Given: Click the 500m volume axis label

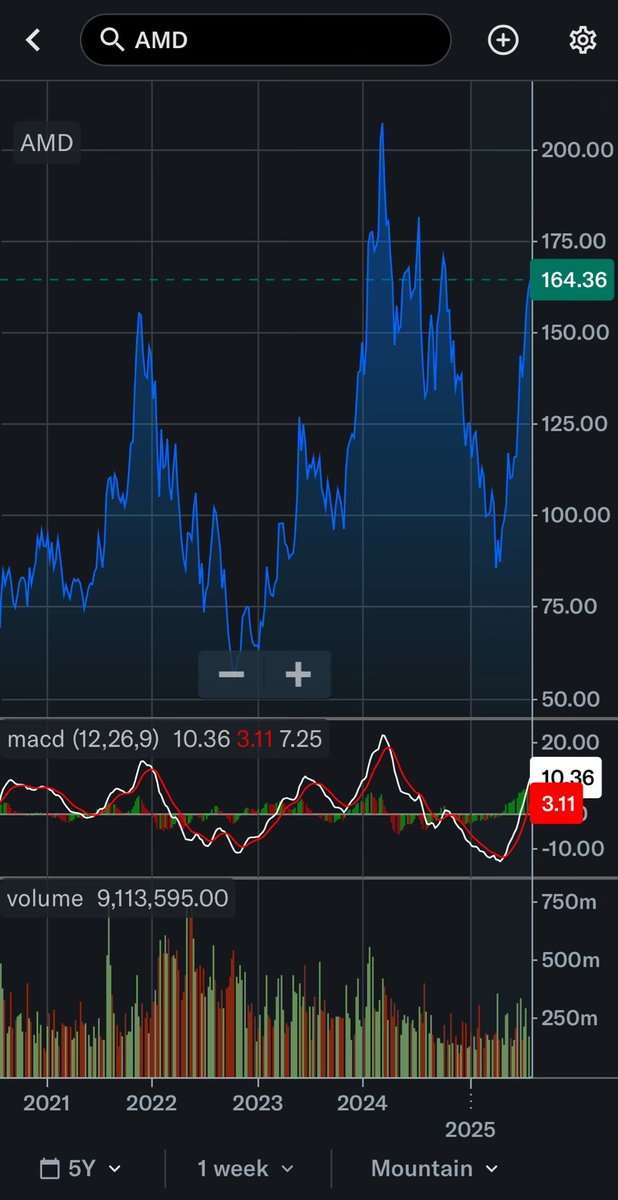Looking at the screenshot, I should [x=569, y=960].
